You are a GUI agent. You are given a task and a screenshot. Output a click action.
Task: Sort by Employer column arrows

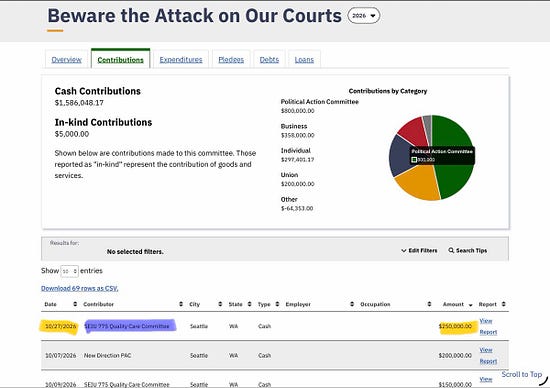[x=352, y=304]
